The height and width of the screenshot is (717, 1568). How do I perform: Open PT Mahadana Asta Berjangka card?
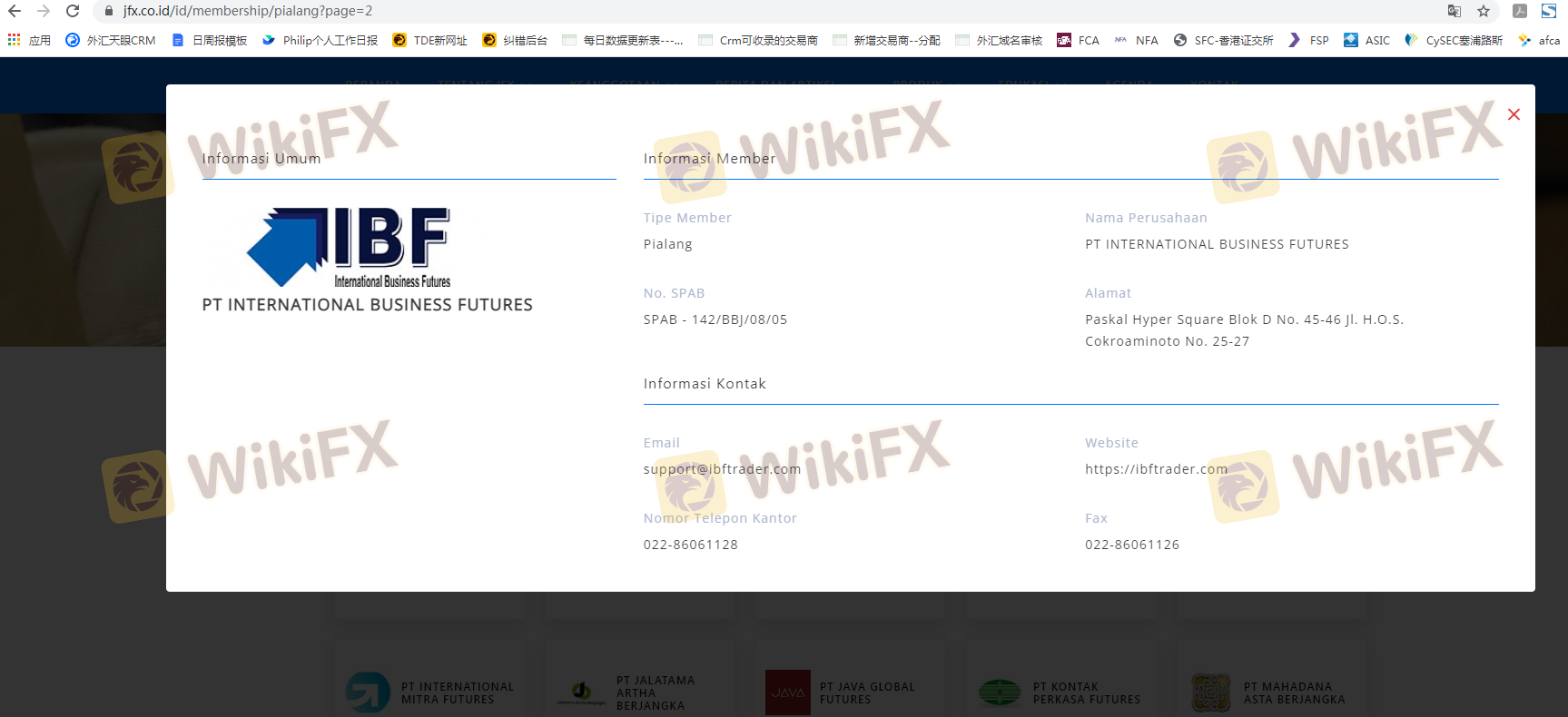coord(1272,693)
